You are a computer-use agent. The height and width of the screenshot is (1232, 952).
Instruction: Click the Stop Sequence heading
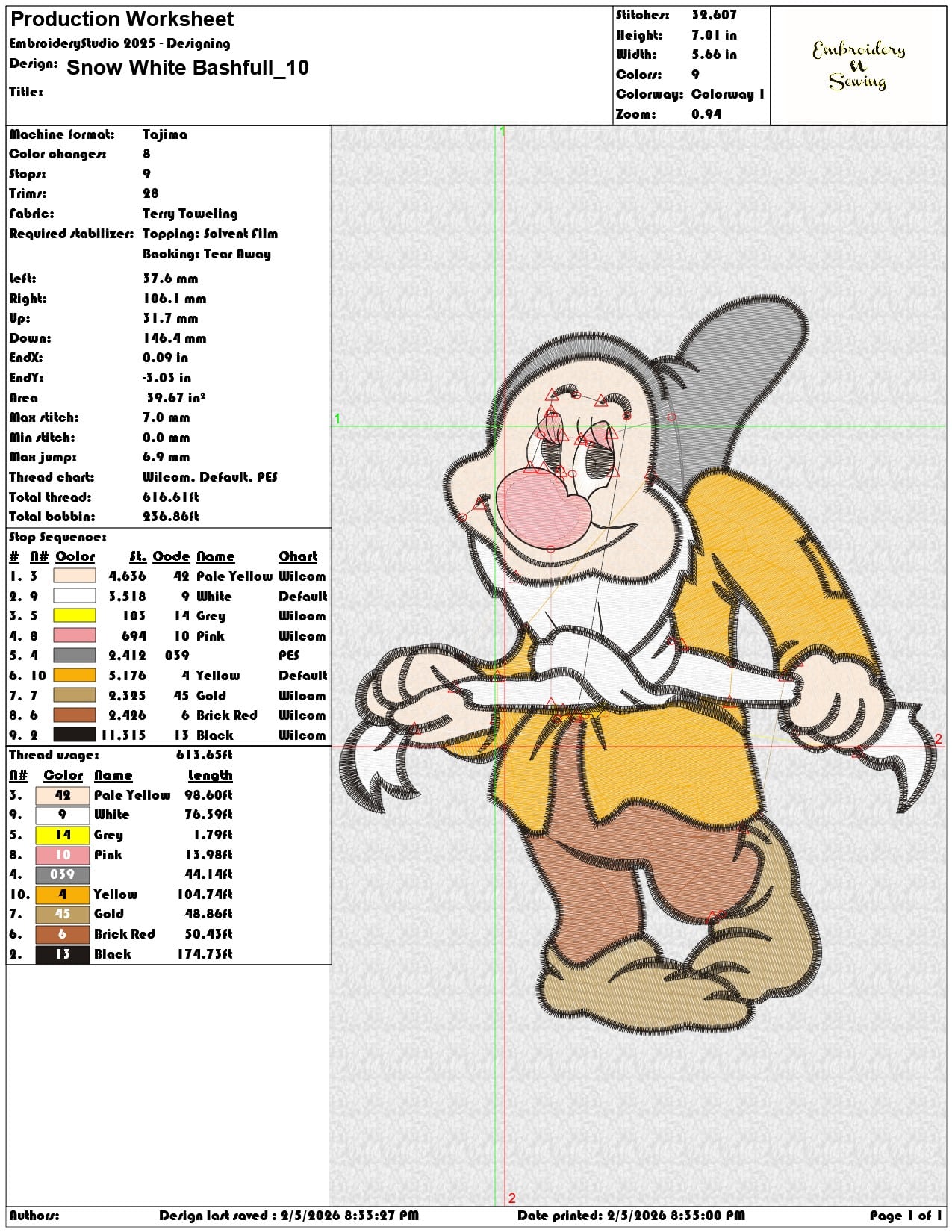[x=57, y=537]
